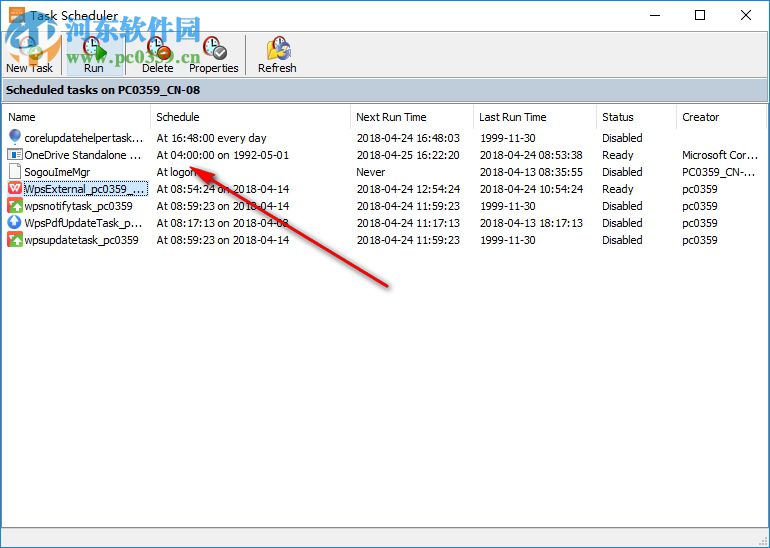
Task: Maximize the Task Scheduler window
Action: (700, 15)
